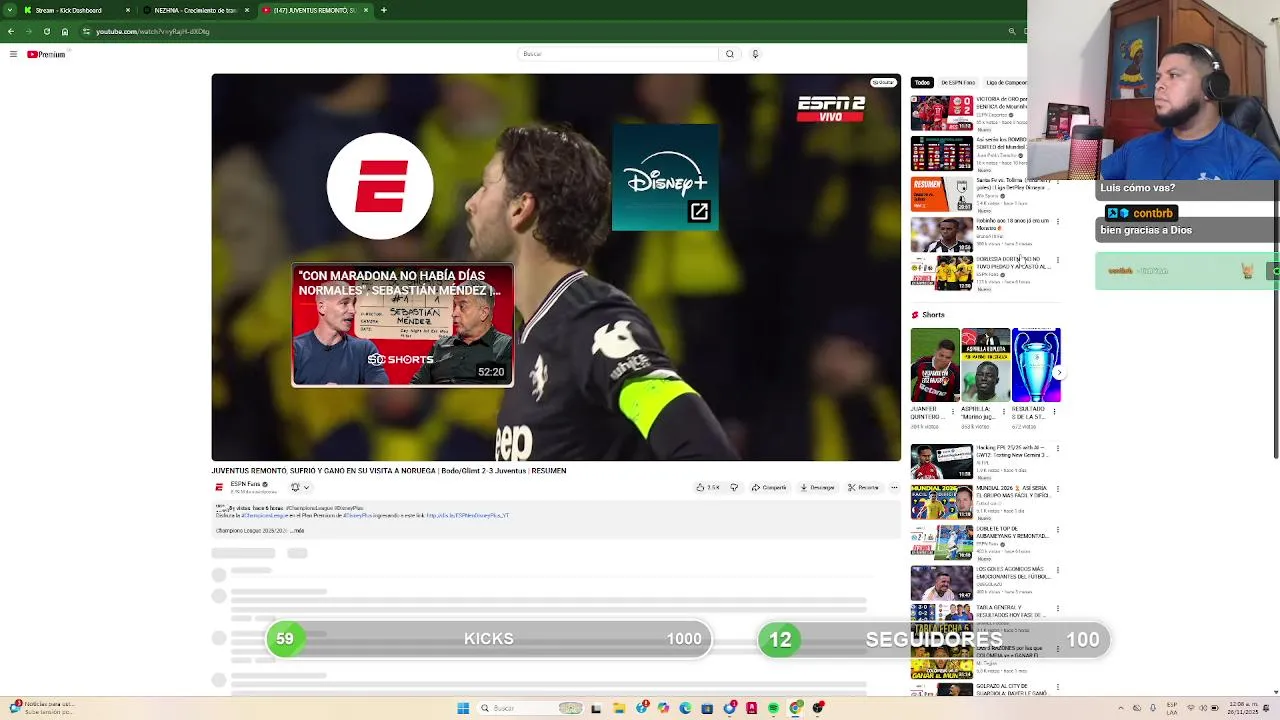The height and width of the screenshot is (720, 1280).
Task: Open the Santa Fe vs. Tolima resumen thumbnail
Action: [x=941, y=194]
